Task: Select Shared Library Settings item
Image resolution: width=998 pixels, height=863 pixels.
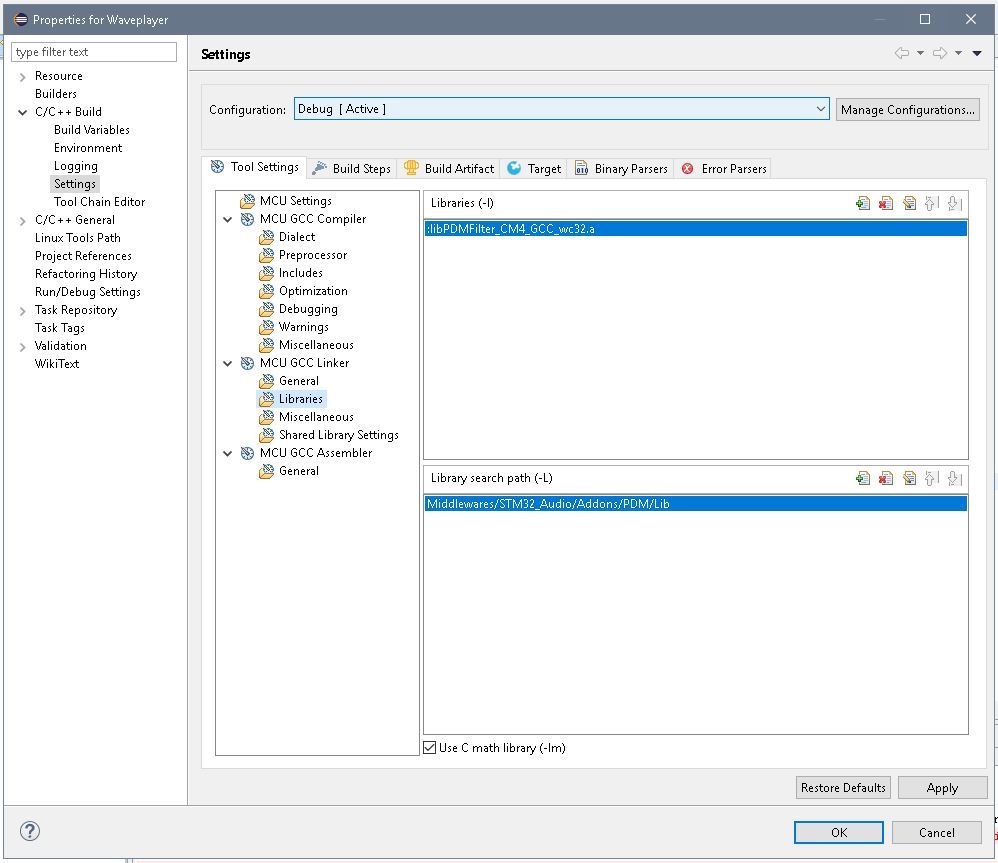Action: [339, 435]
